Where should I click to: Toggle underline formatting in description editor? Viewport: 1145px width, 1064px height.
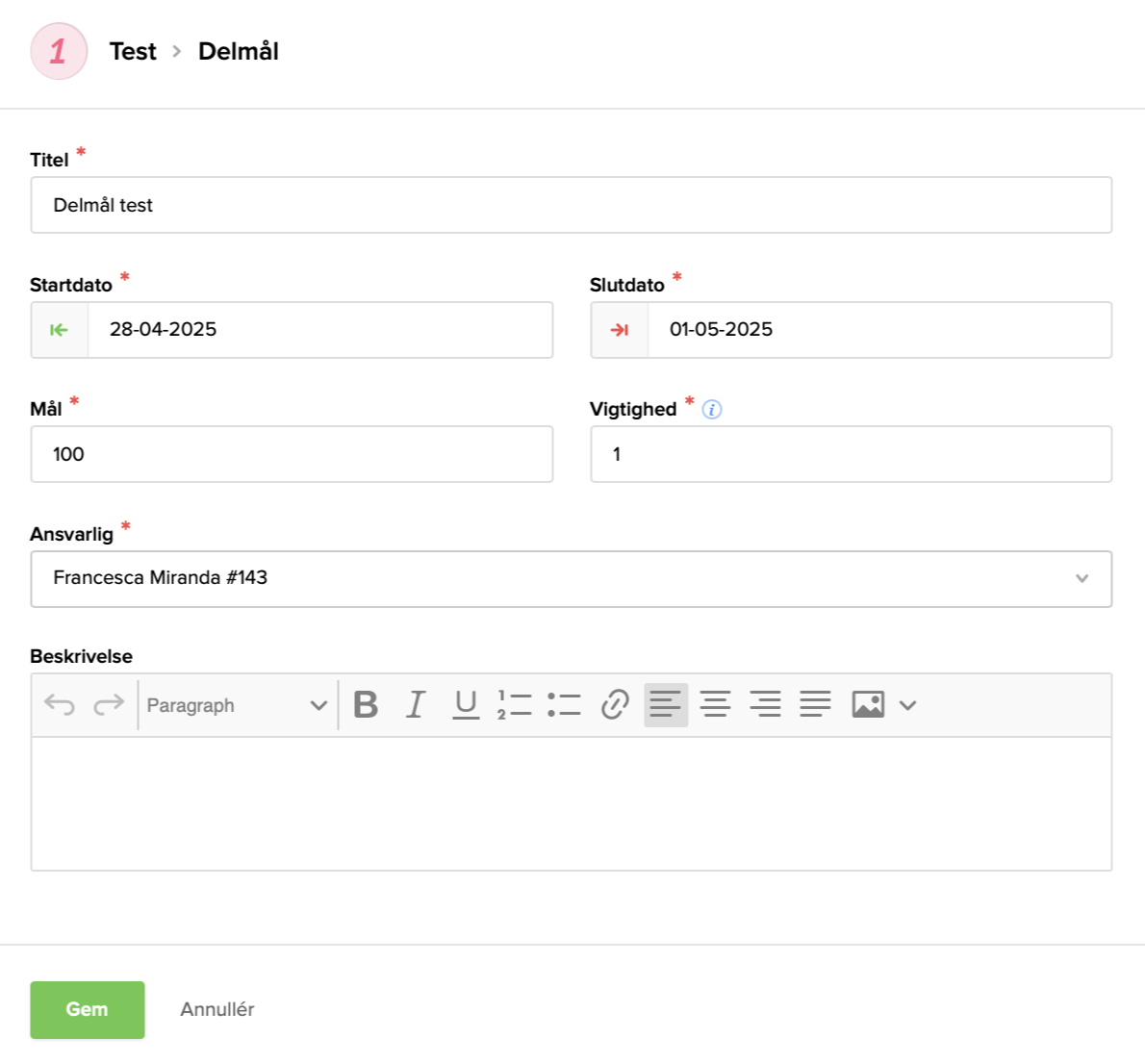[x=466, y=705]
